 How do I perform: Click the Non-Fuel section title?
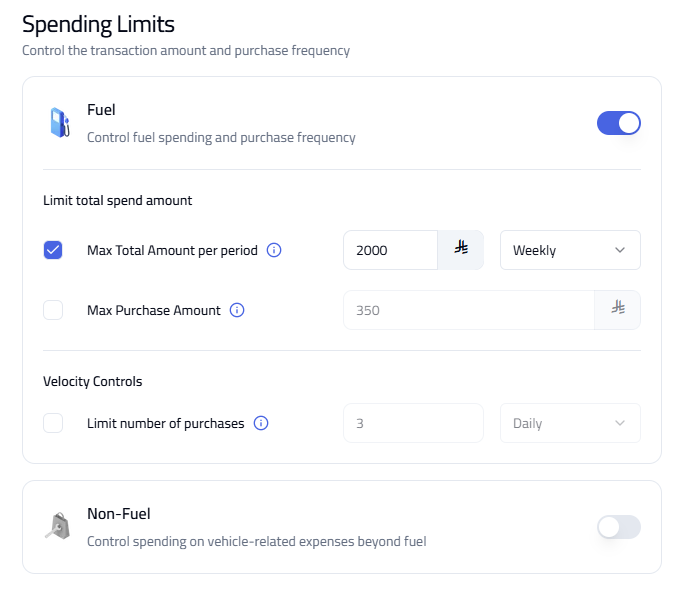coord(119,514)
